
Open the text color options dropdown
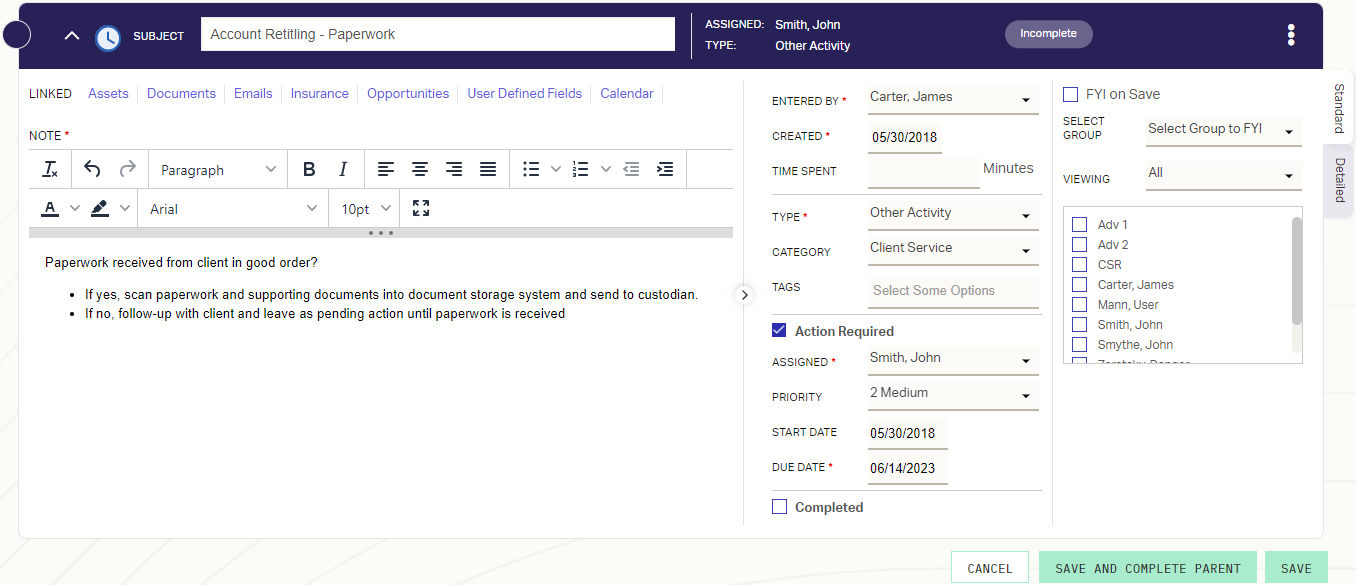pos(73,209)
